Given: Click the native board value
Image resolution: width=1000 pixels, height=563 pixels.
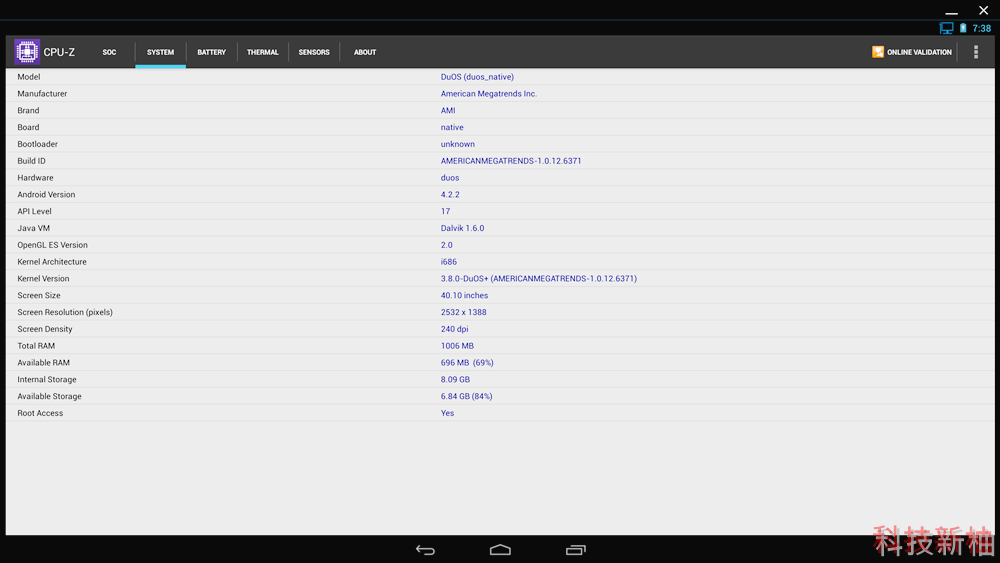Looking at the screenshot, I should click(x=452, y=128).
